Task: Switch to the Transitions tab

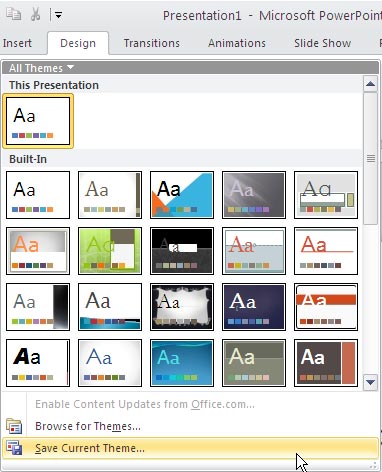Action: (x=152, y=43)
